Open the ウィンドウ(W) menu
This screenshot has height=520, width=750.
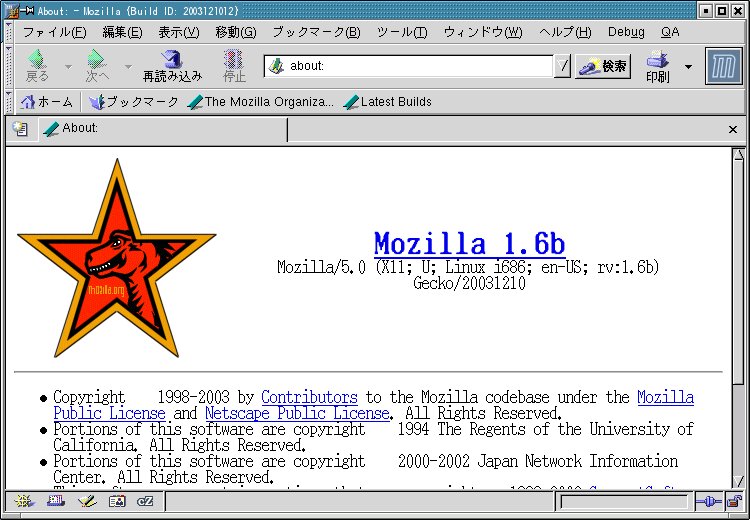click(x=483, y=33)
